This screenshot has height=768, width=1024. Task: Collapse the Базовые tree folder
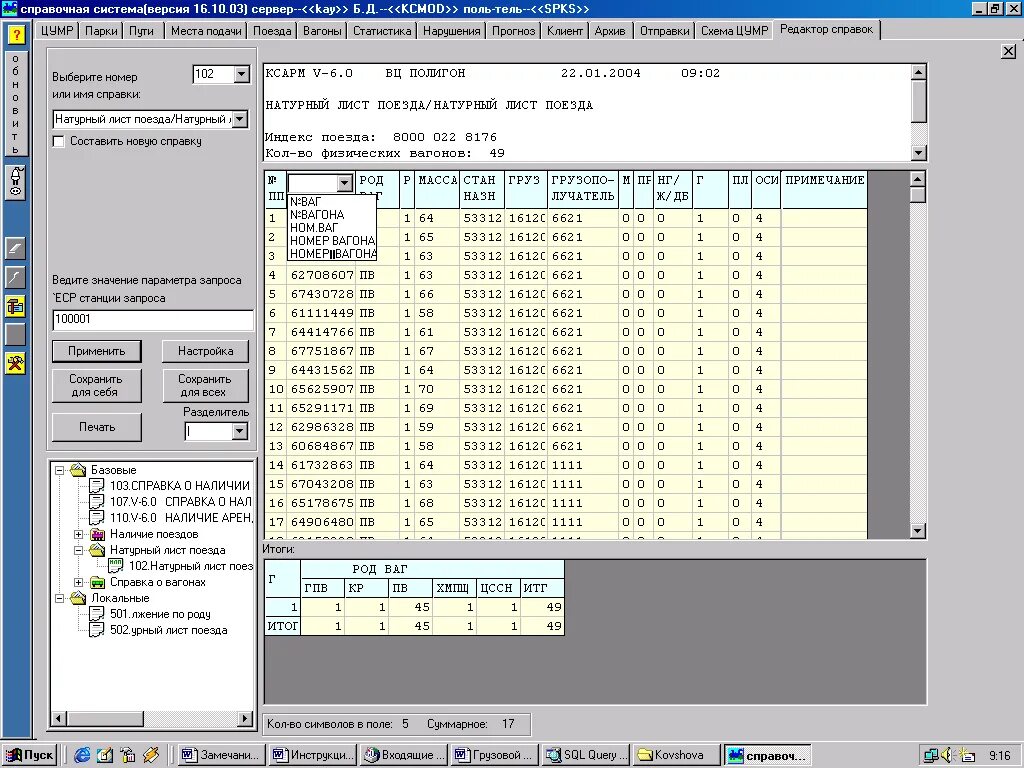(x=59, y=470)
